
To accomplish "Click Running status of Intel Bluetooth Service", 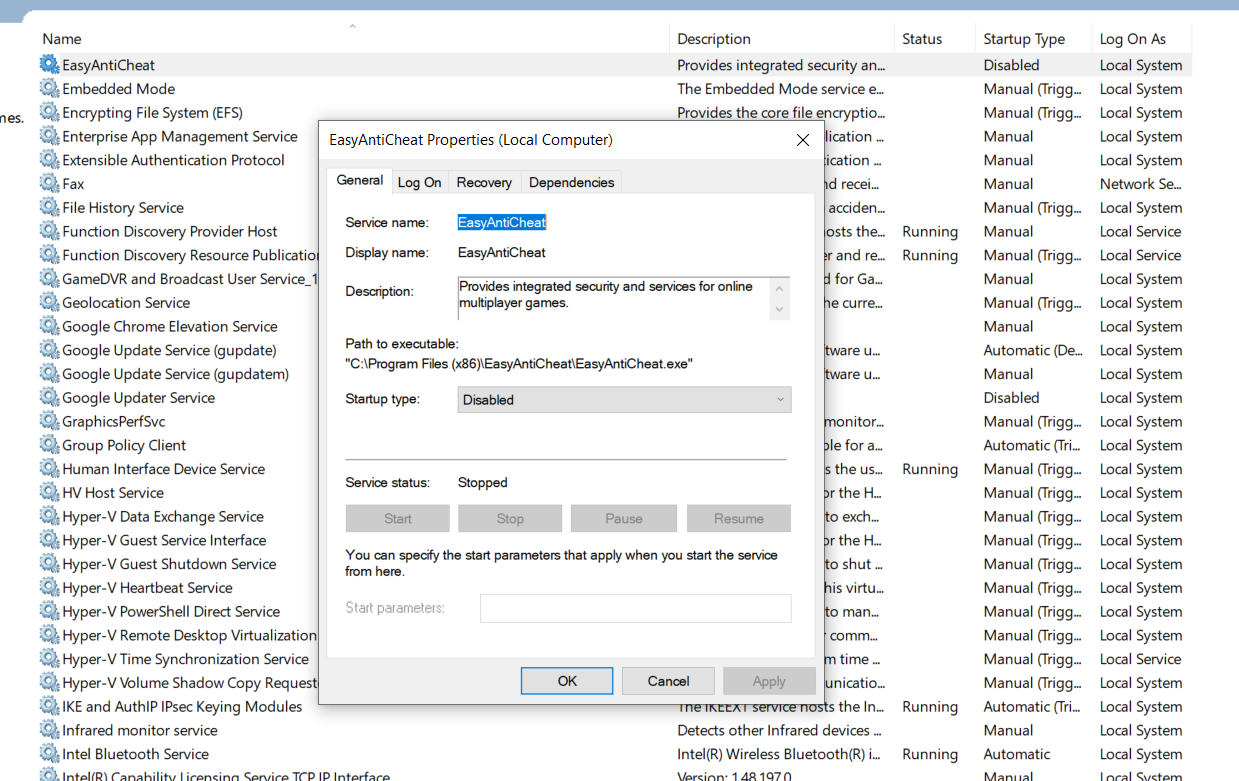I will pos(930,754).
